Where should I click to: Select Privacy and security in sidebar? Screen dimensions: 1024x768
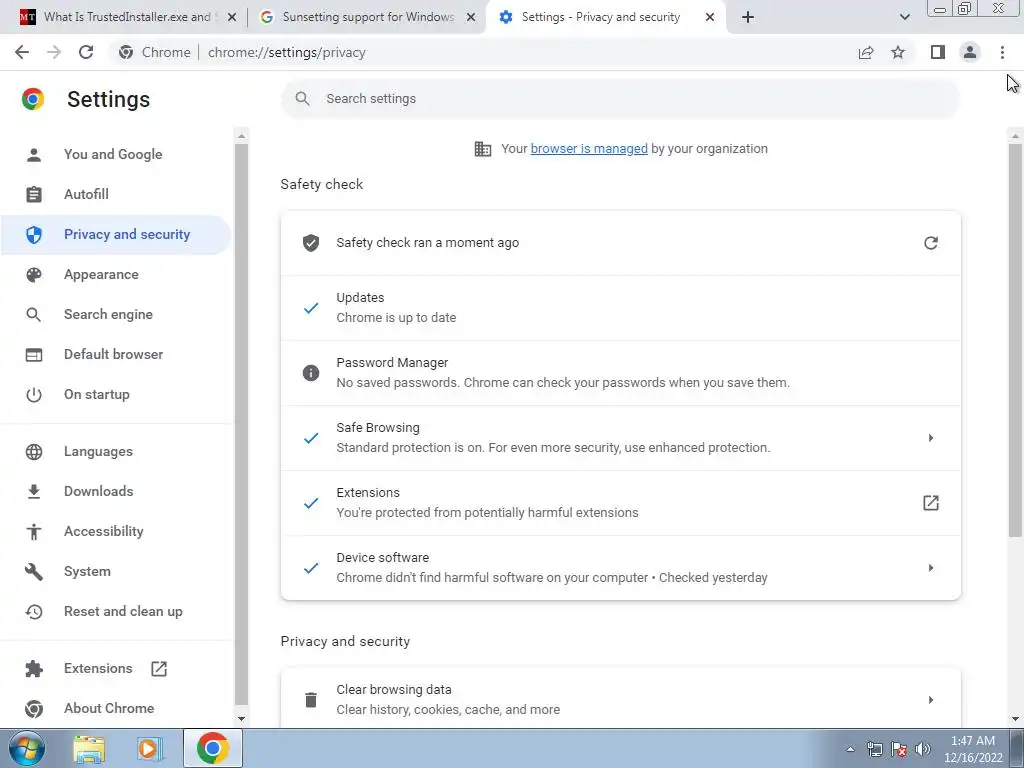tap(116, 234)
